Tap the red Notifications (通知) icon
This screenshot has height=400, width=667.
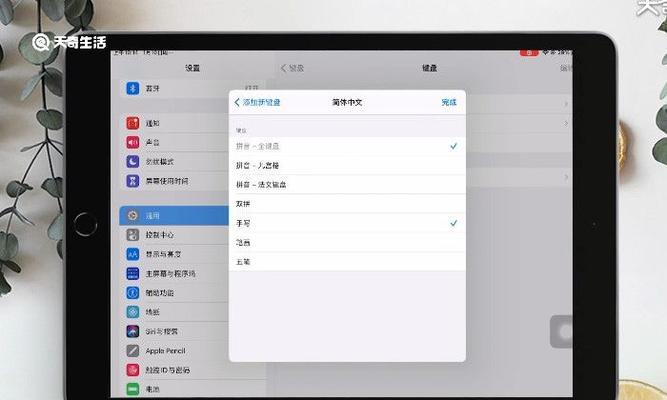[x=133, y=123]
